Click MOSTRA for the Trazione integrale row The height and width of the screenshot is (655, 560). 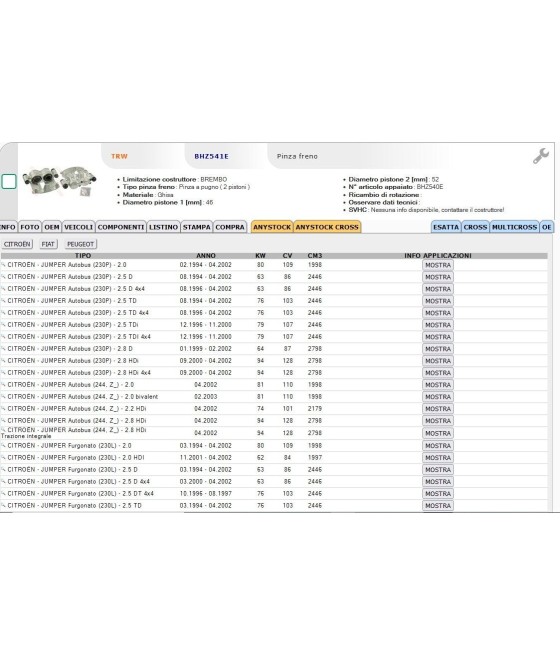pyautogui.click(x=438, y=434)
